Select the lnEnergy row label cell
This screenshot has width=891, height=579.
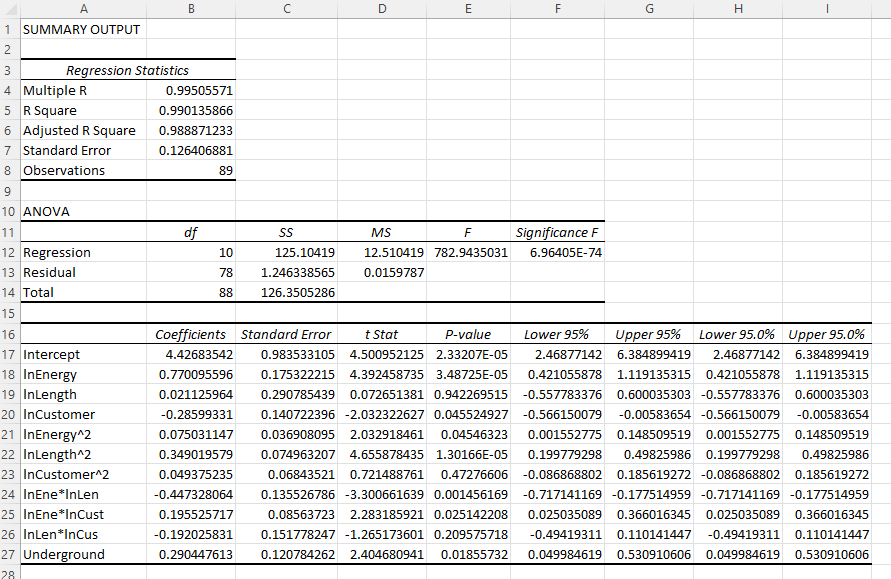click(x=84, y=374)
